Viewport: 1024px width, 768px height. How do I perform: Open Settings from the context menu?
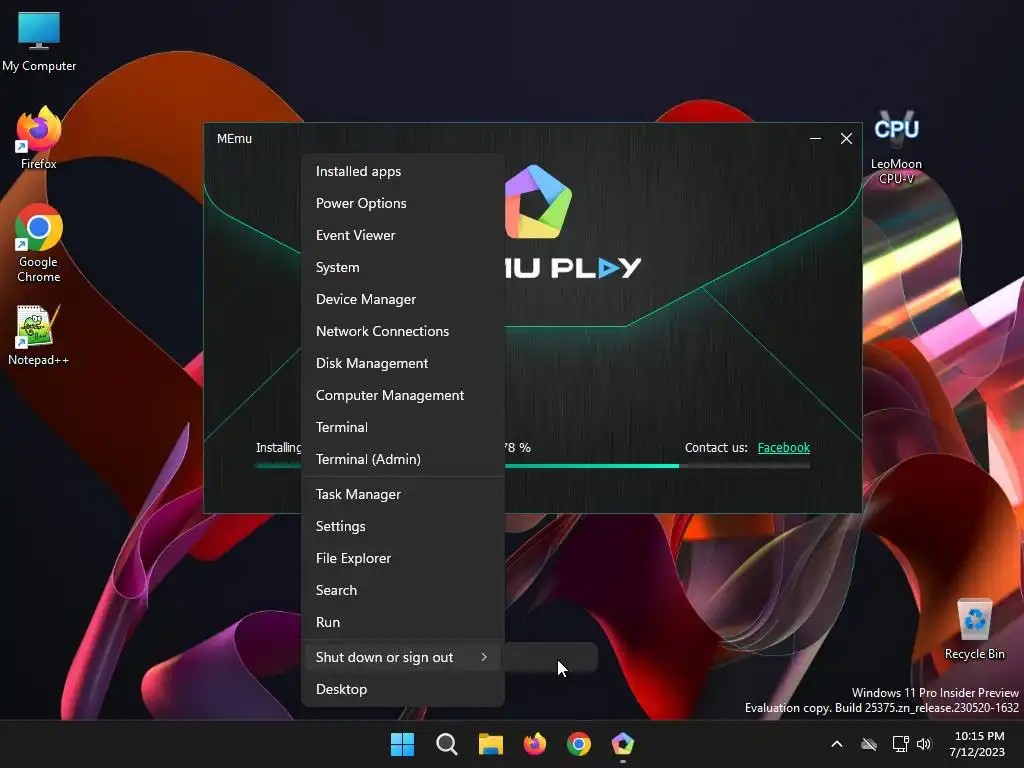point(402,526)
